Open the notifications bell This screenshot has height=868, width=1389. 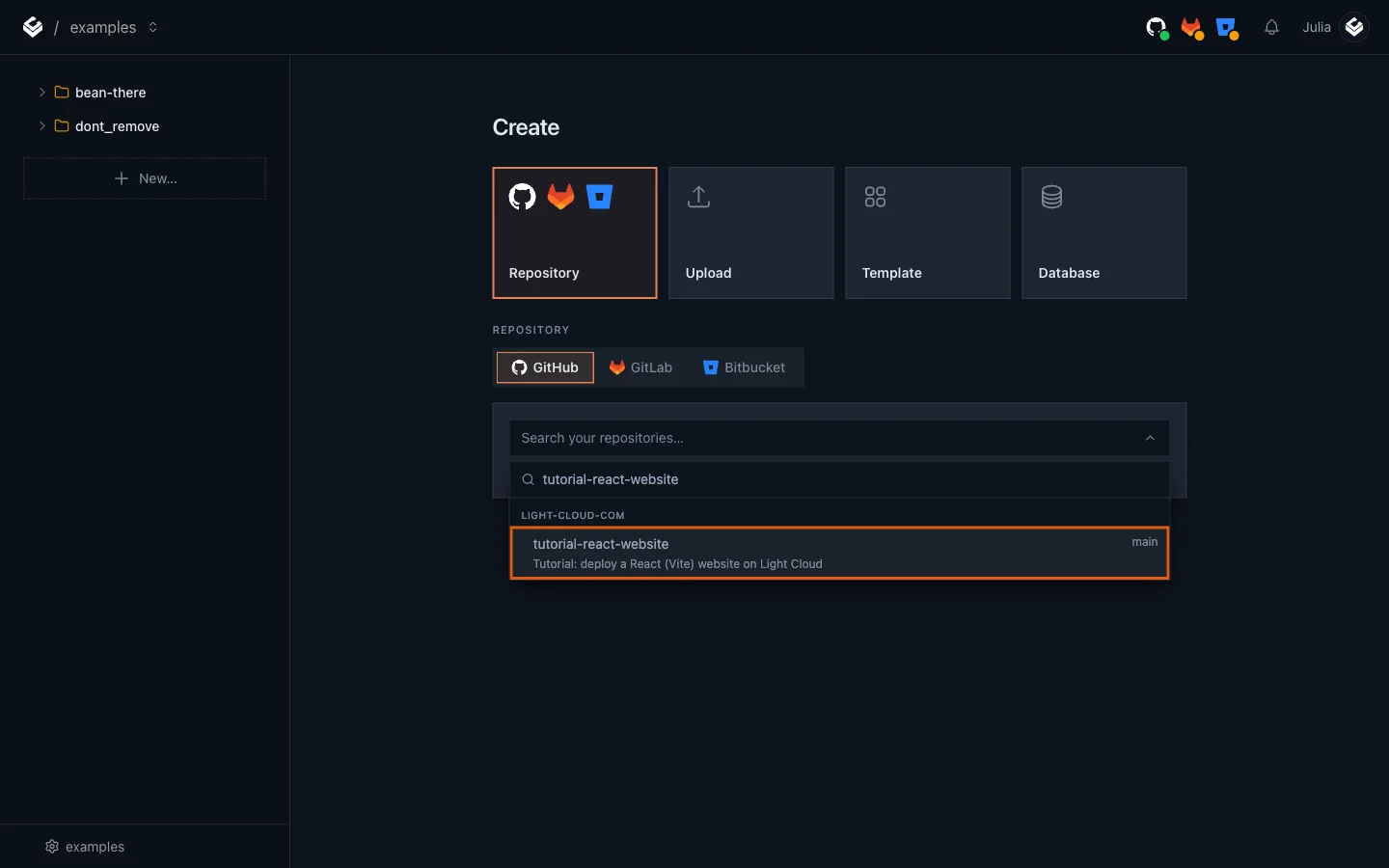1271,27
